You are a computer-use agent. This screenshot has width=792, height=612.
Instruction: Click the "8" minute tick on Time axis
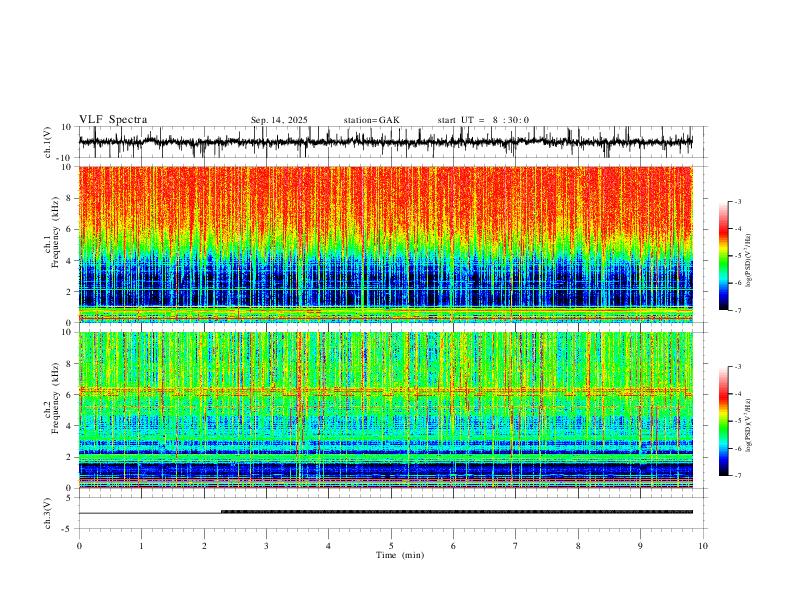pyautogui.click(x=578, y=546)
